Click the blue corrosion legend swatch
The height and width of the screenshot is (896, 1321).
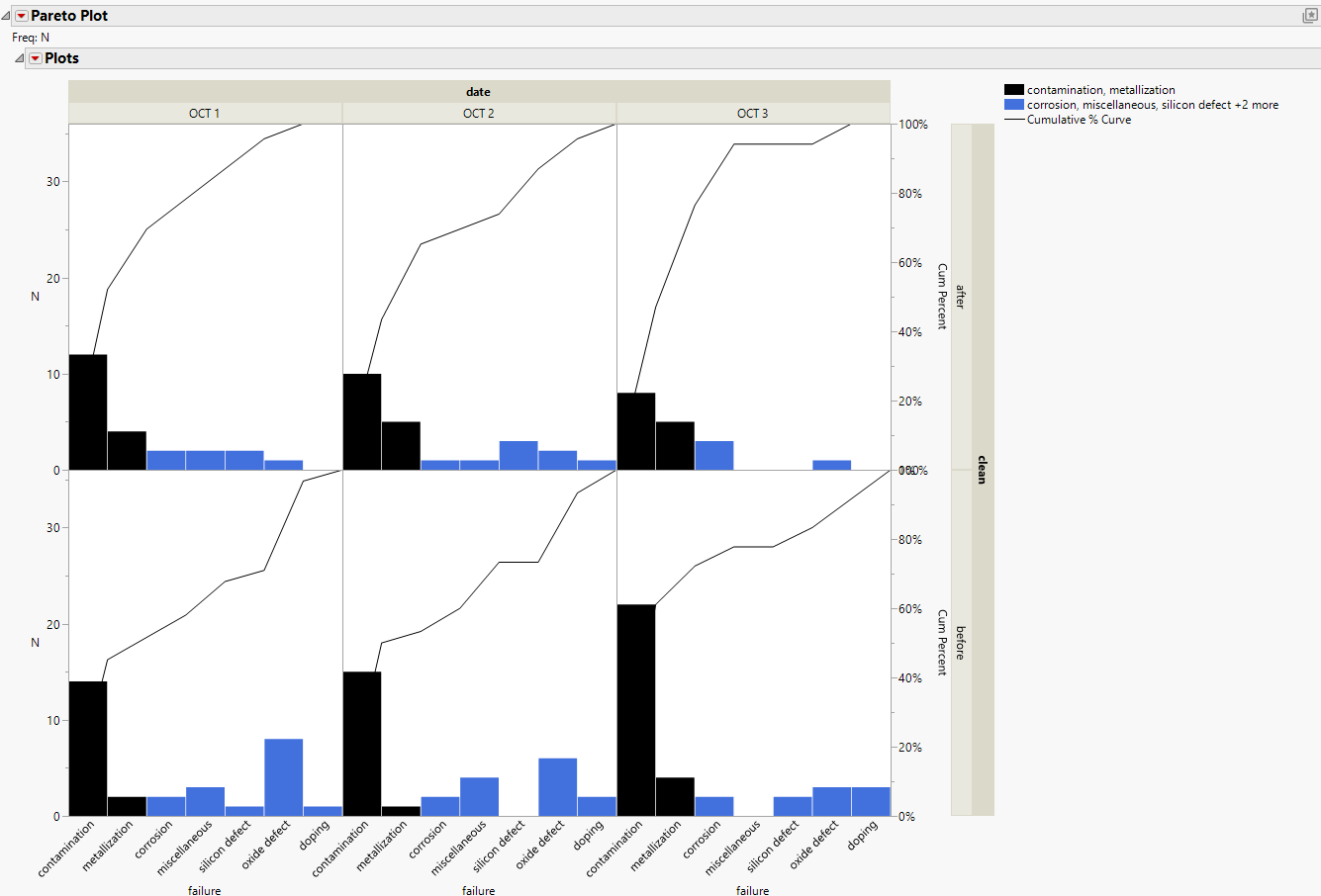(x=1016, y=103)
